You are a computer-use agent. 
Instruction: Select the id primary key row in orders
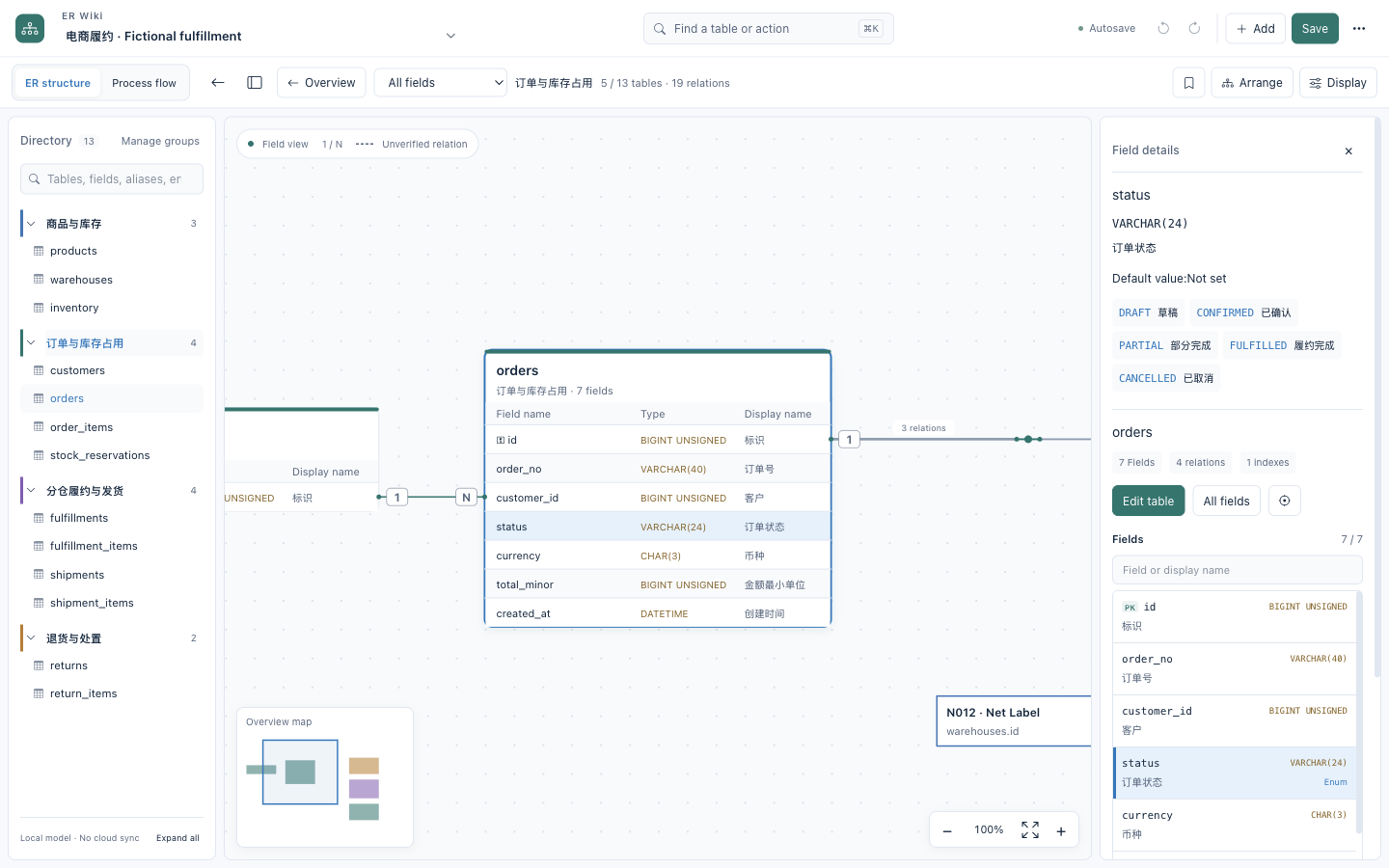657,440
